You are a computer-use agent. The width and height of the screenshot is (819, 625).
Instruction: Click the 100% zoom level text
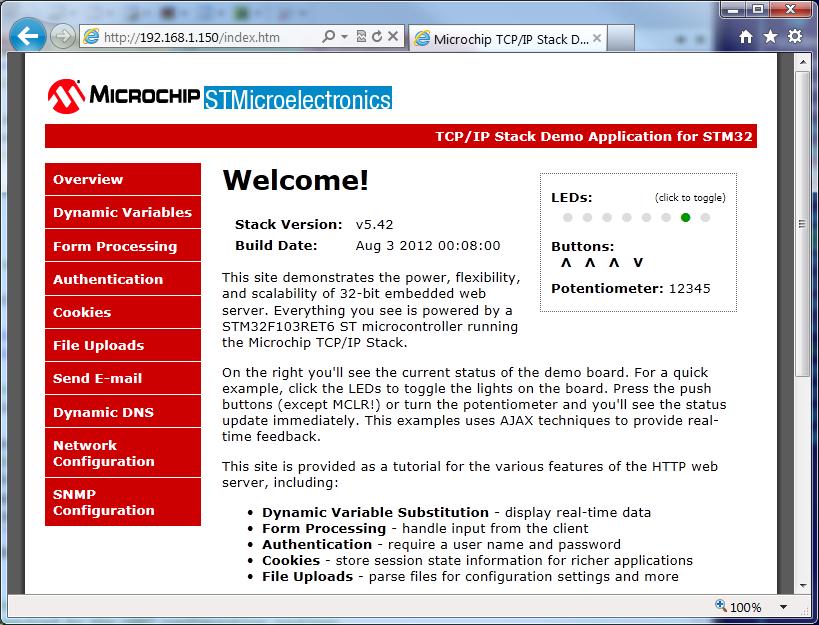[x=745, y=607]
